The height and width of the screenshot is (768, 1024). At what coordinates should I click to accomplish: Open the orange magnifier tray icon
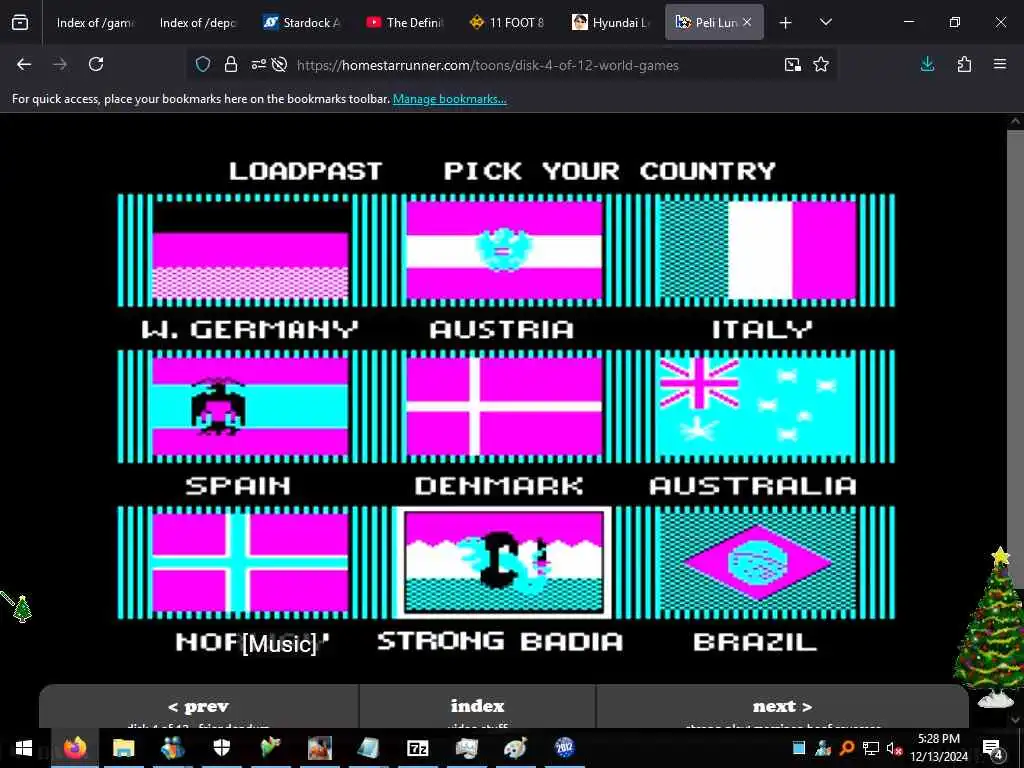[846, 748]
